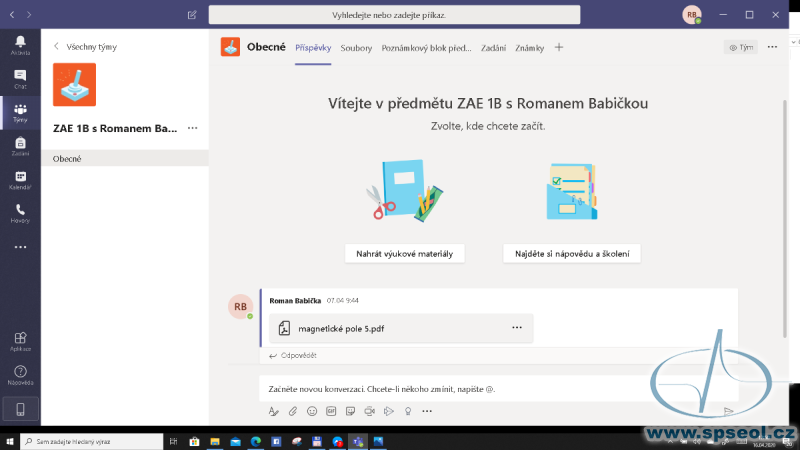Open Zadání in the left sidebar

(20, 146)
